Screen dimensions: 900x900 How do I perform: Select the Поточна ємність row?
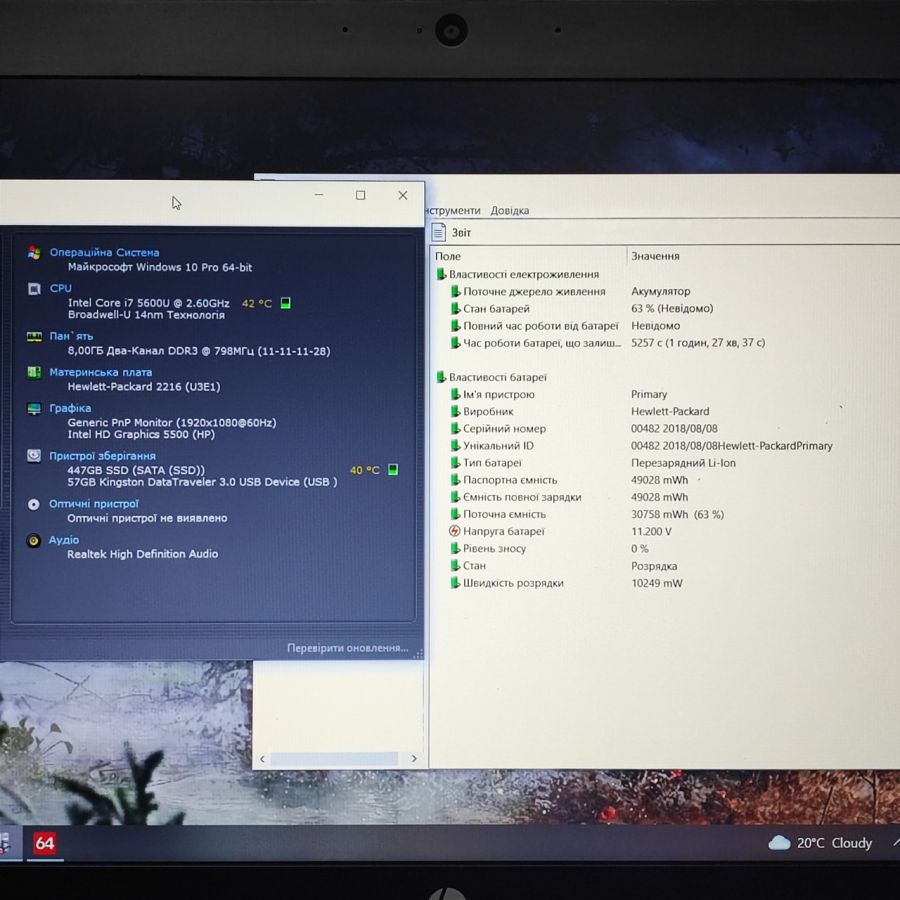[665, 514]
